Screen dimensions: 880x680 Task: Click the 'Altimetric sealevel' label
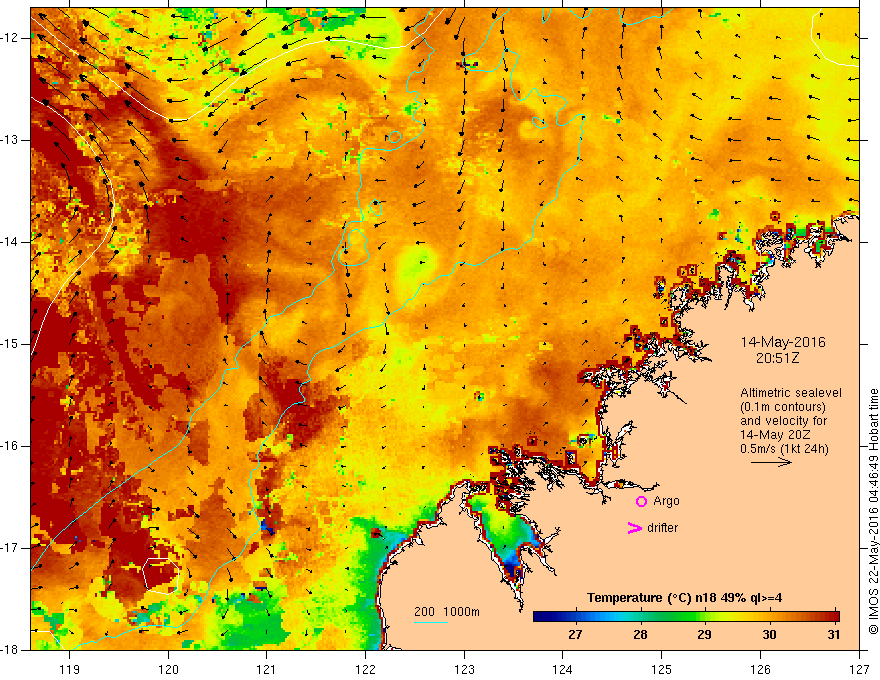tap(790, 393)
